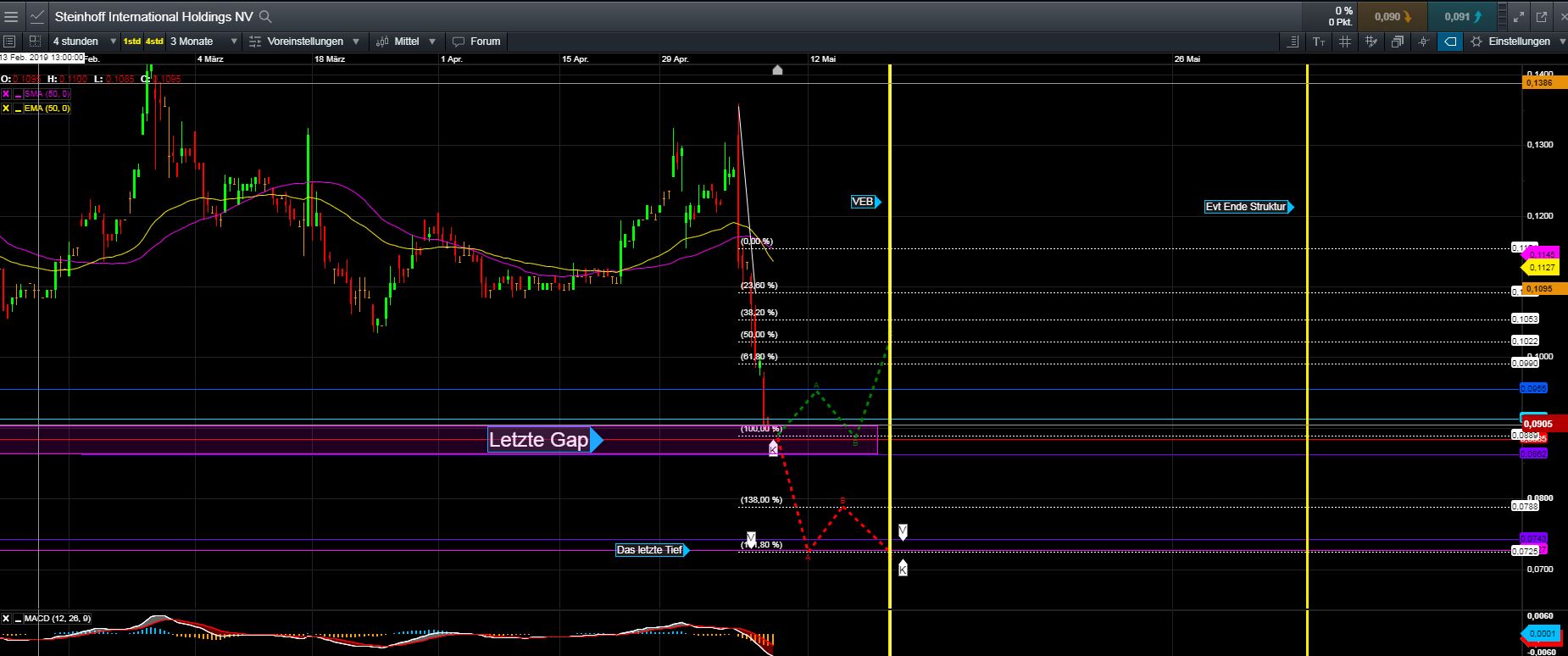The image size is (1568, 656).
Task: Click the Voreinstellungen sliders icon
Action: (x=255, y=41)
